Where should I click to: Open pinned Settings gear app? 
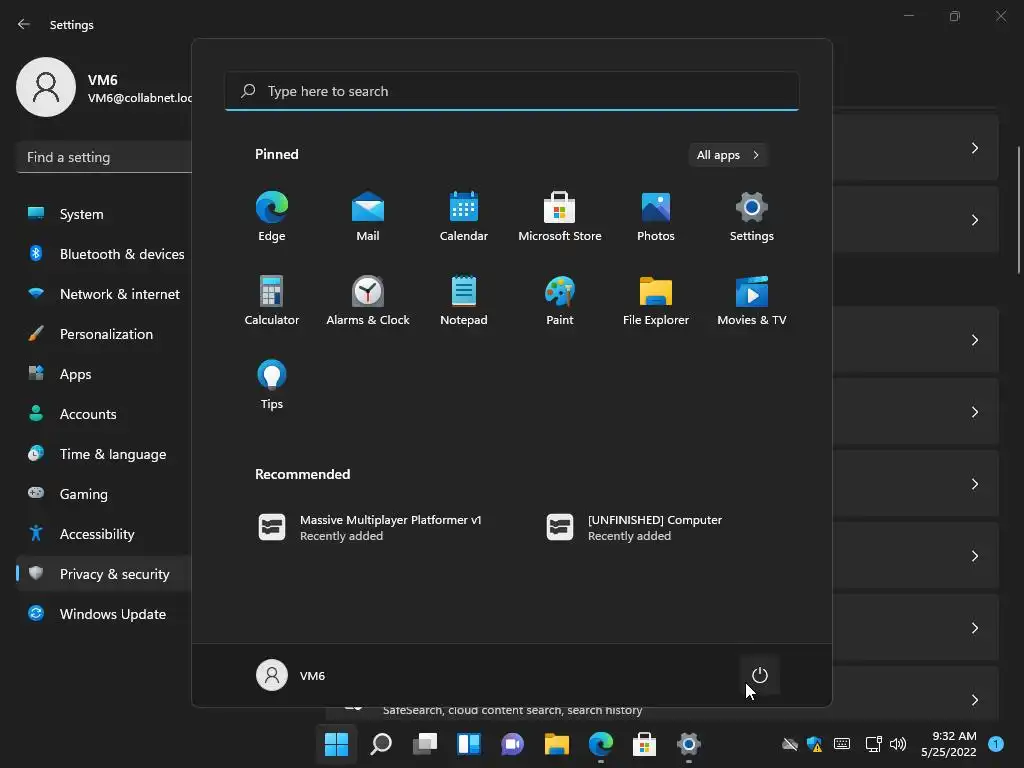752,216
